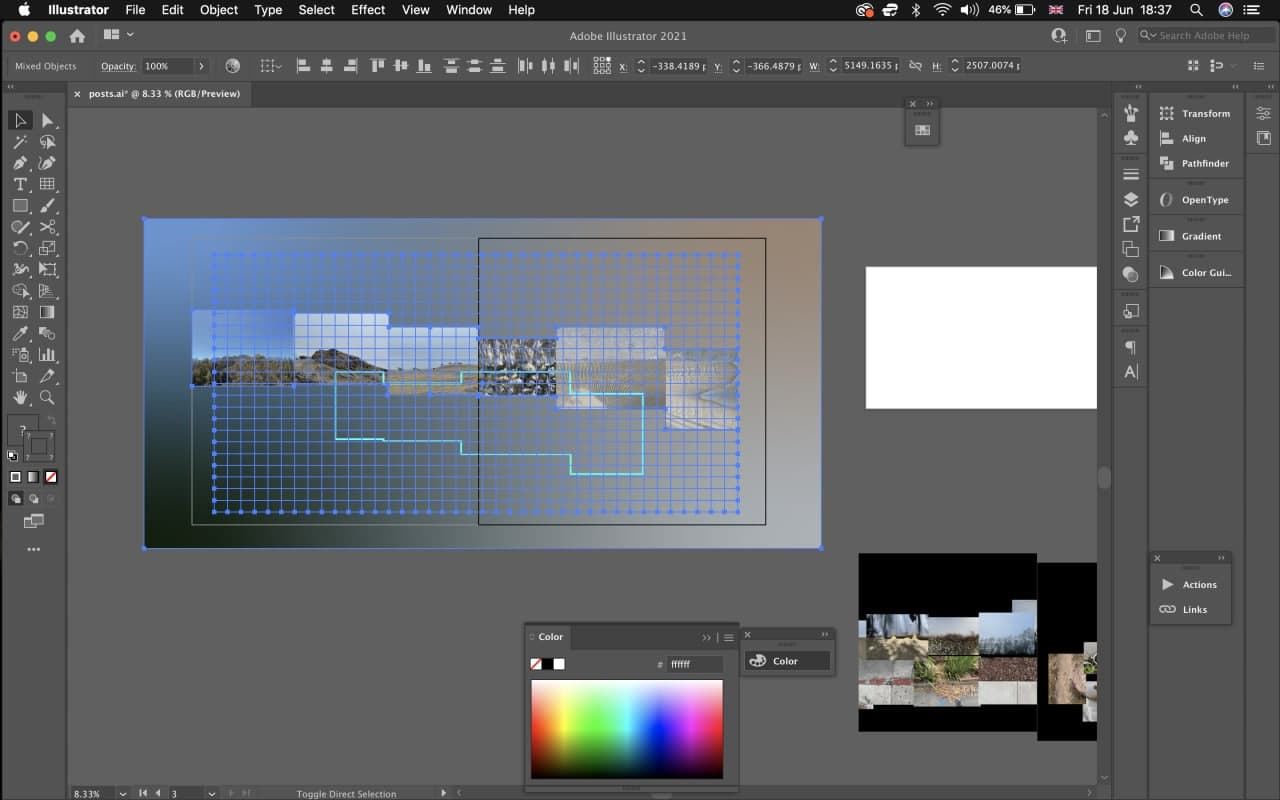1280x800 pixels.
Task: Open the Actions panel
Action: 1199,585
